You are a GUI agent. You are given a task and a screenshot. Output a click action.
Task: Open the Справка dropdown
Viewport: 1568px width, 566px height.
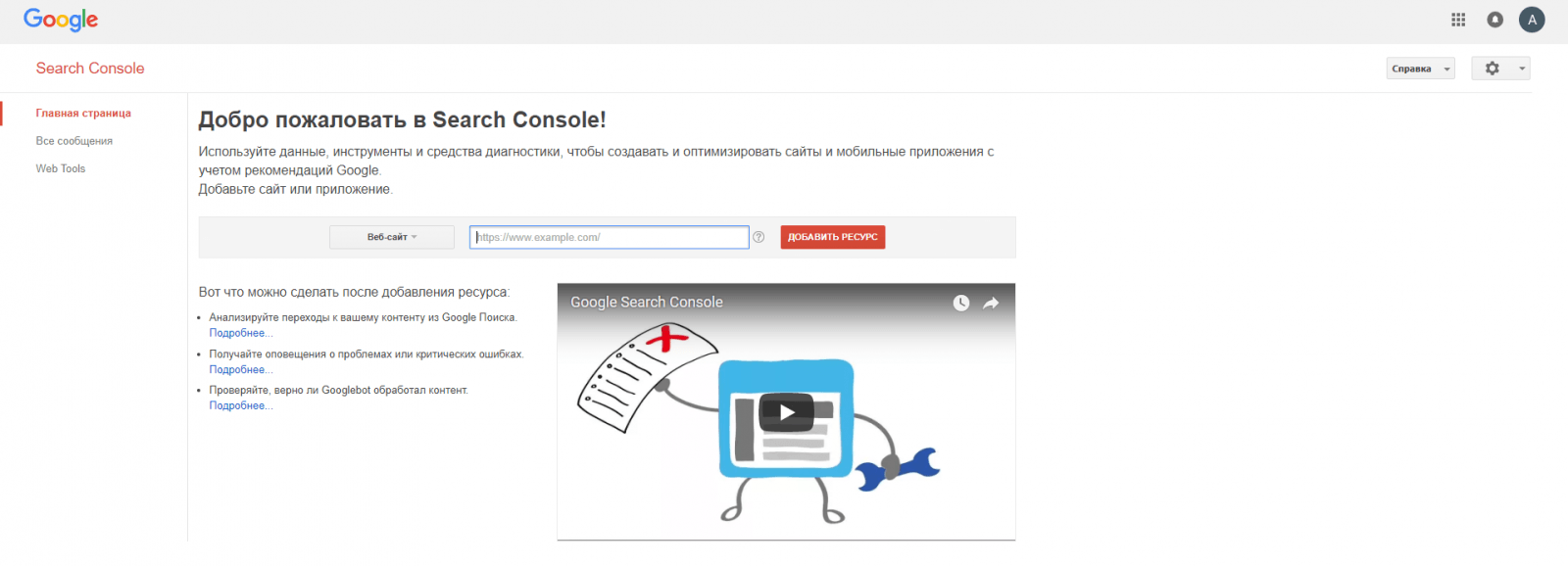click(x=1420, y=69)
